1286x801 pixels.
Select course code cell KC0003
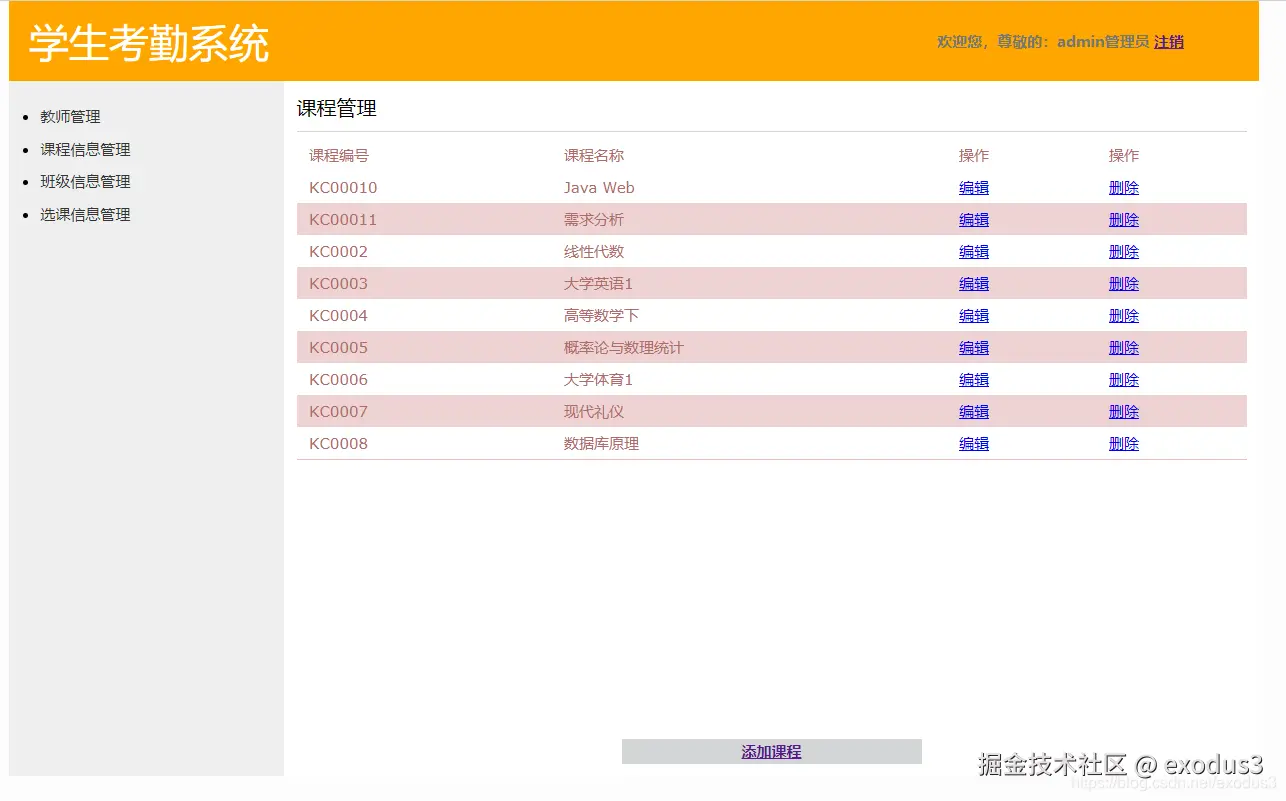coord(338,284)
